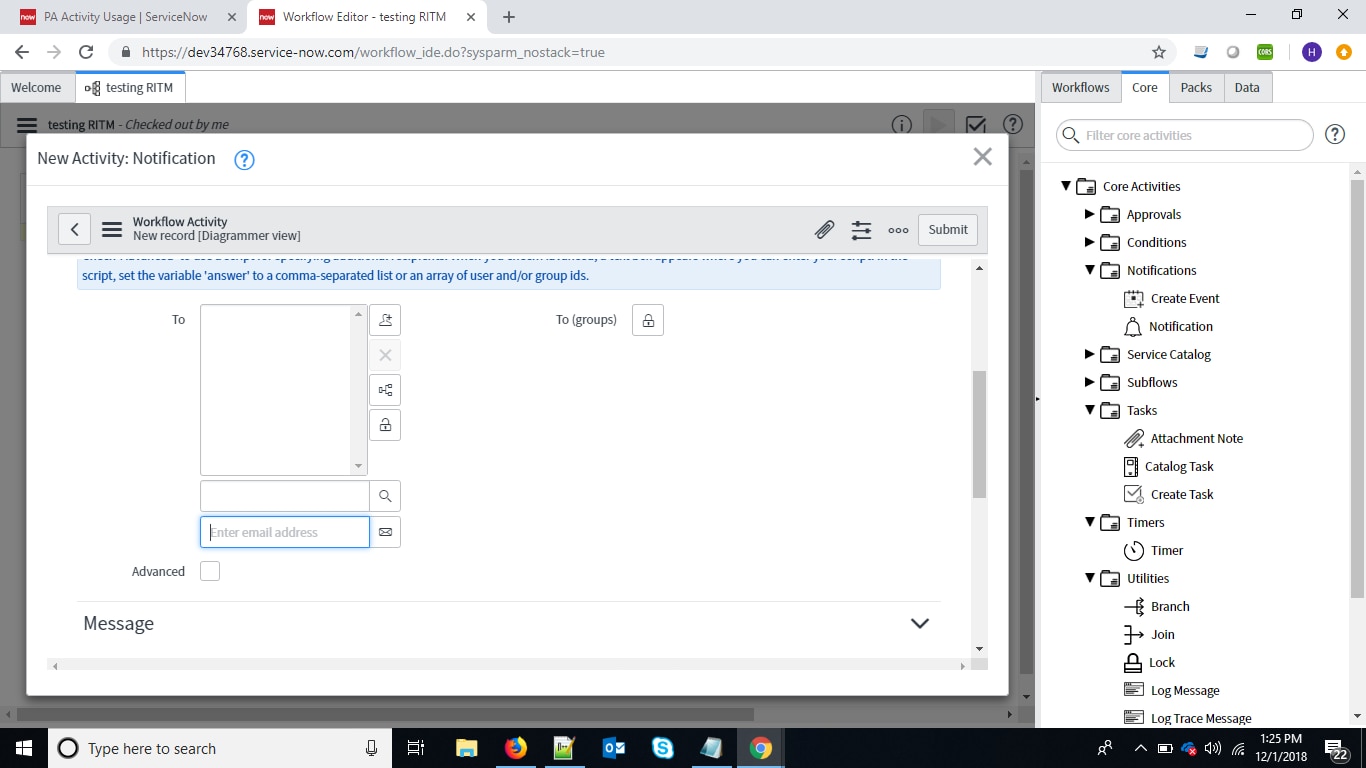Open the Workflow Activity form context menu

click(112, 229)
